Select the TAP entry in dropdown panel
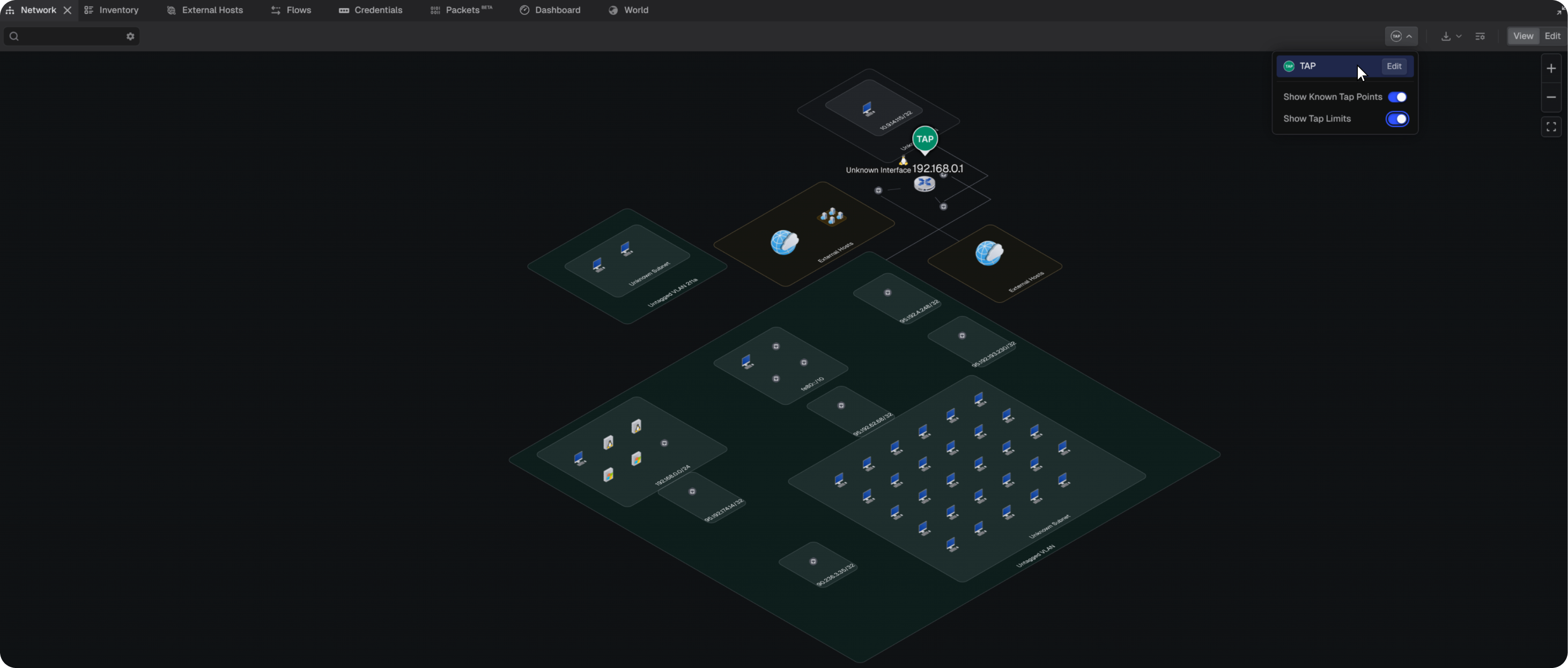Image resolution: width=1568 pixels, height=668 pixels. (x=1344, y=67)
